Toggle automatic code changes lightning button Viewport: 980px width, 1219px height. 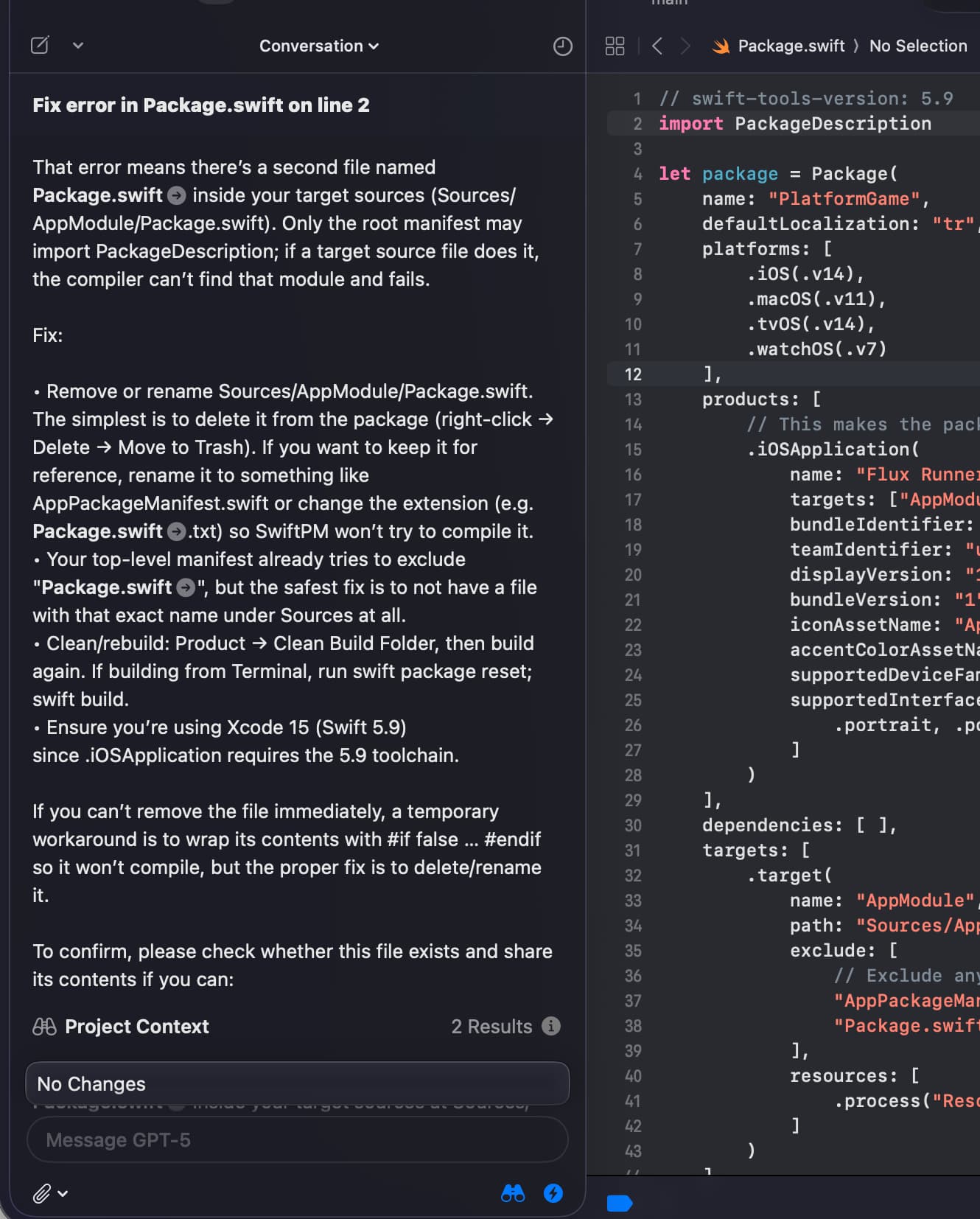click(x=553, y=1193)
